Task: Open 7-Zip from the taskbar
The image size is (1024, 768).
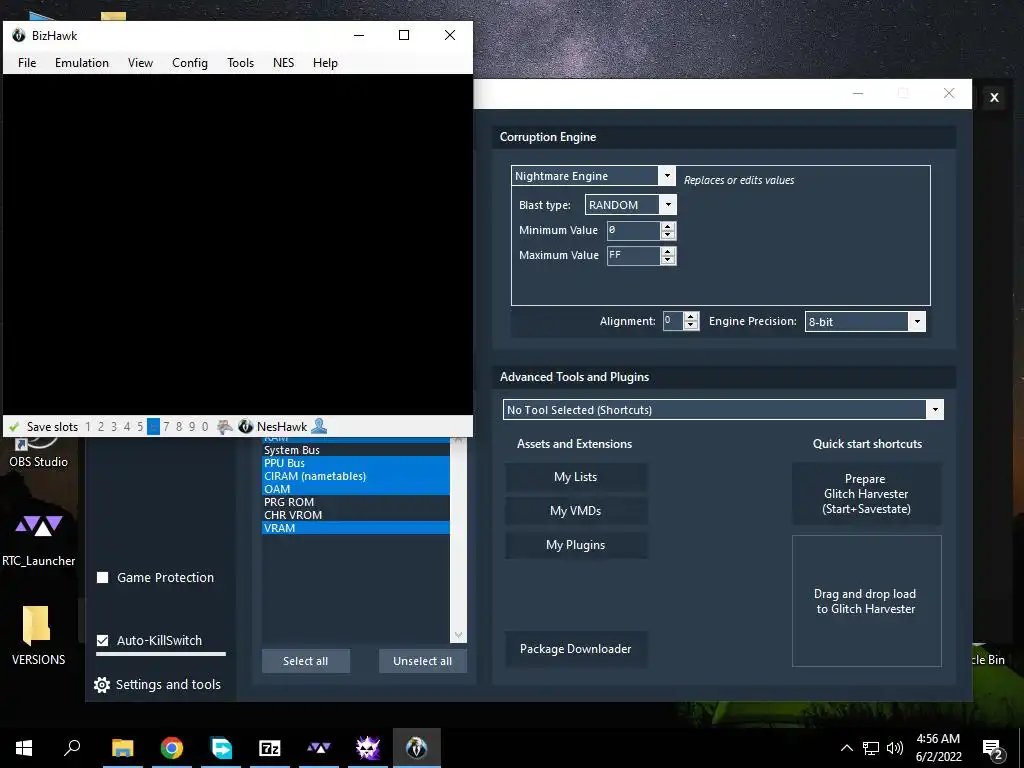Action: click(x=270, y=748)
